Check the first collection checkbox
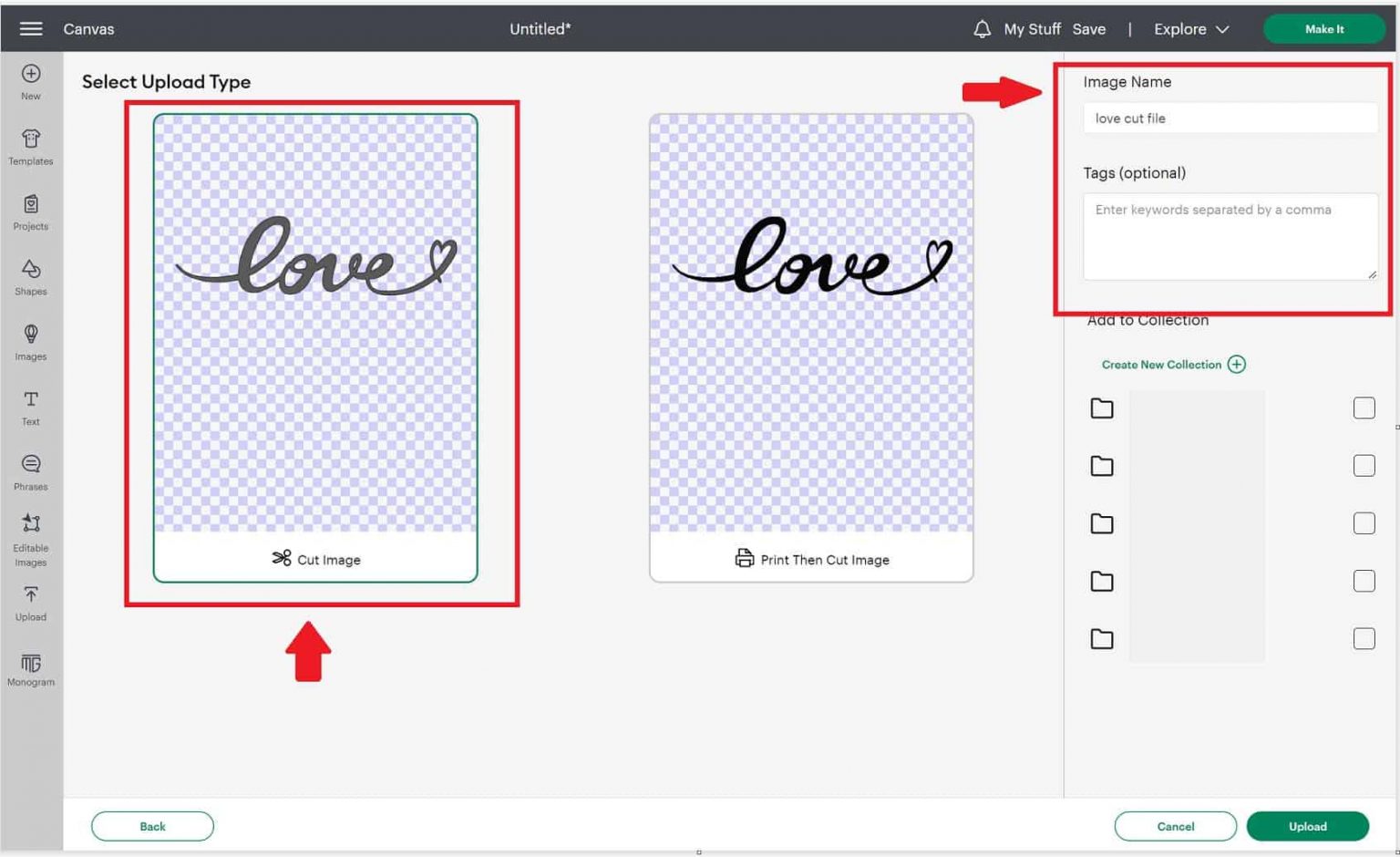 point(1364,408)
